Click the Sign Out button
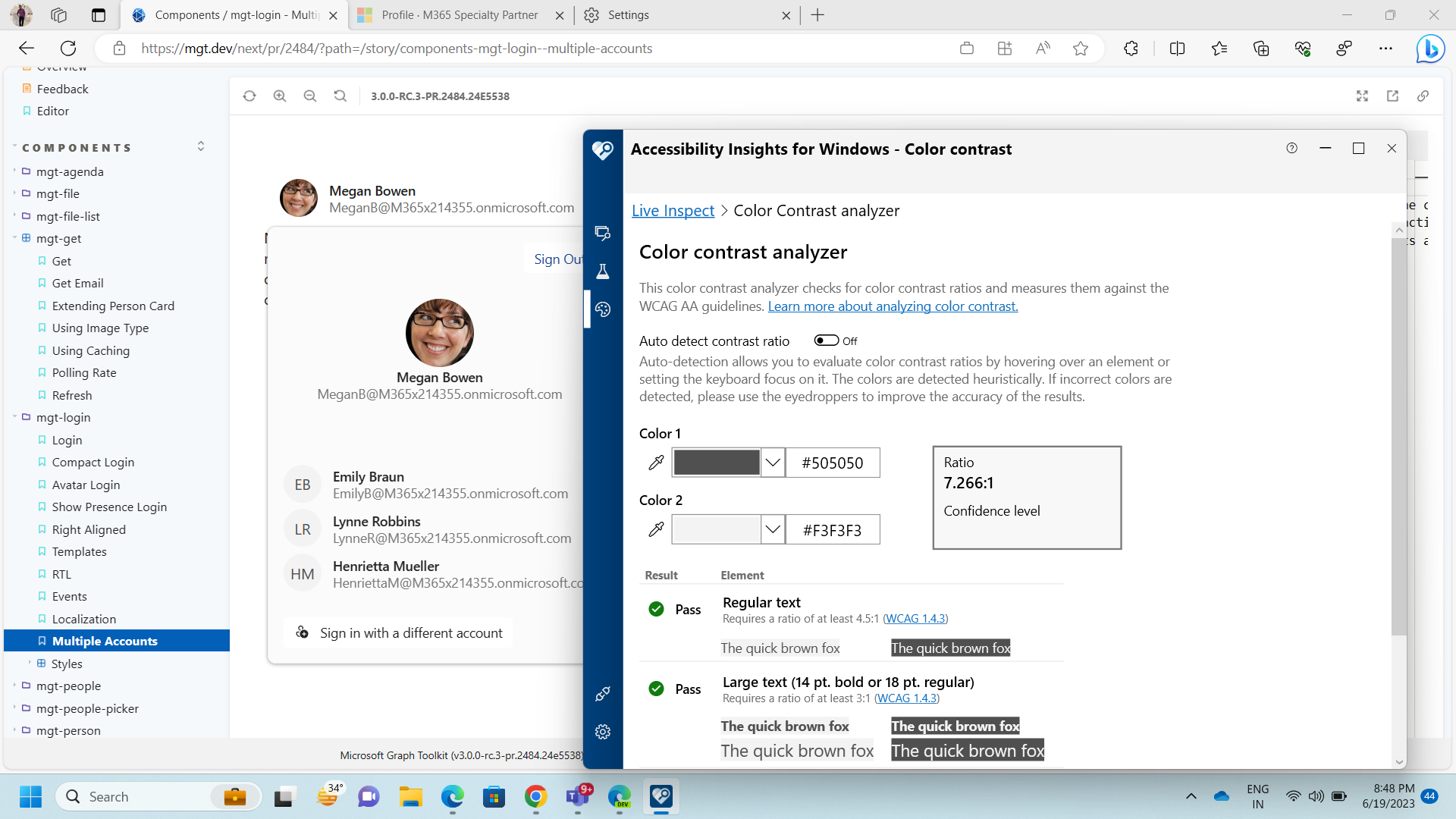 click(559, 258)
